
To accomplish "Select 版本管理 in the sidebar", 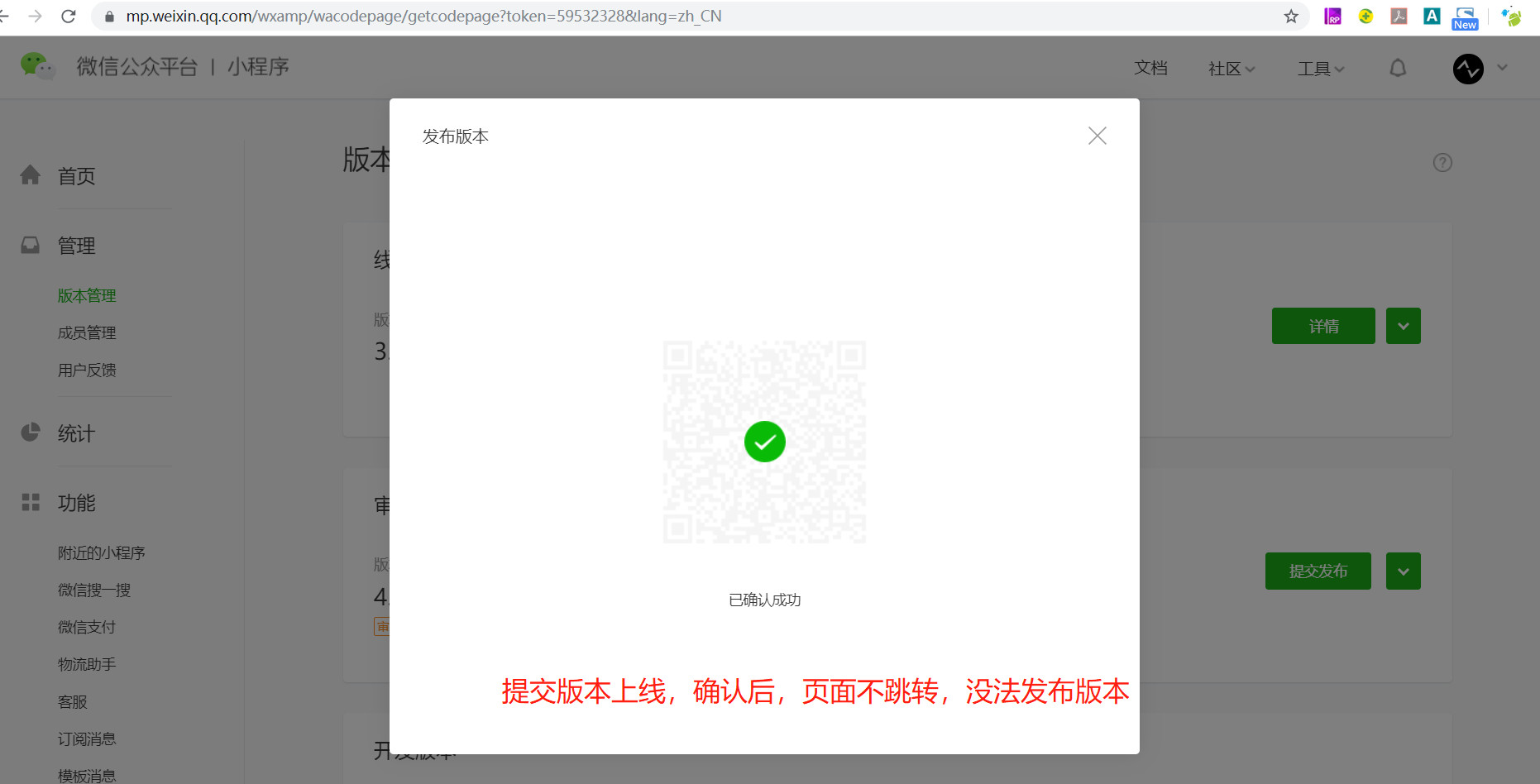I will coord(87,296).
